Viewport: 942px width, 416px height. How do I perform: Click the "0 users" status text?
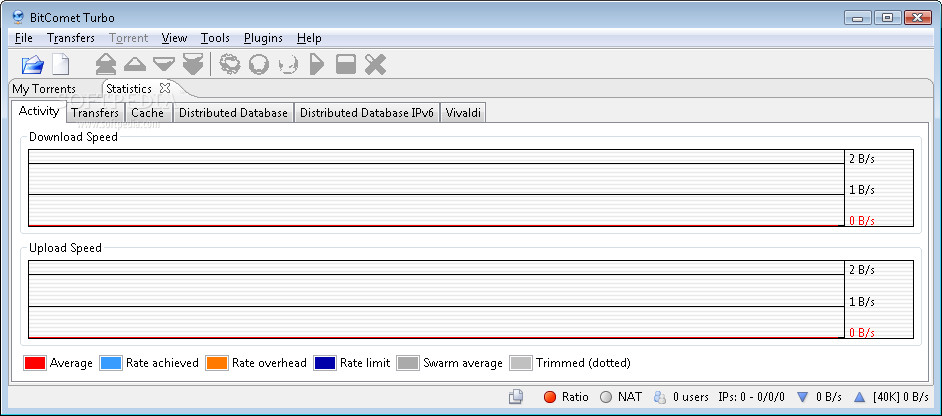point(691,397)
